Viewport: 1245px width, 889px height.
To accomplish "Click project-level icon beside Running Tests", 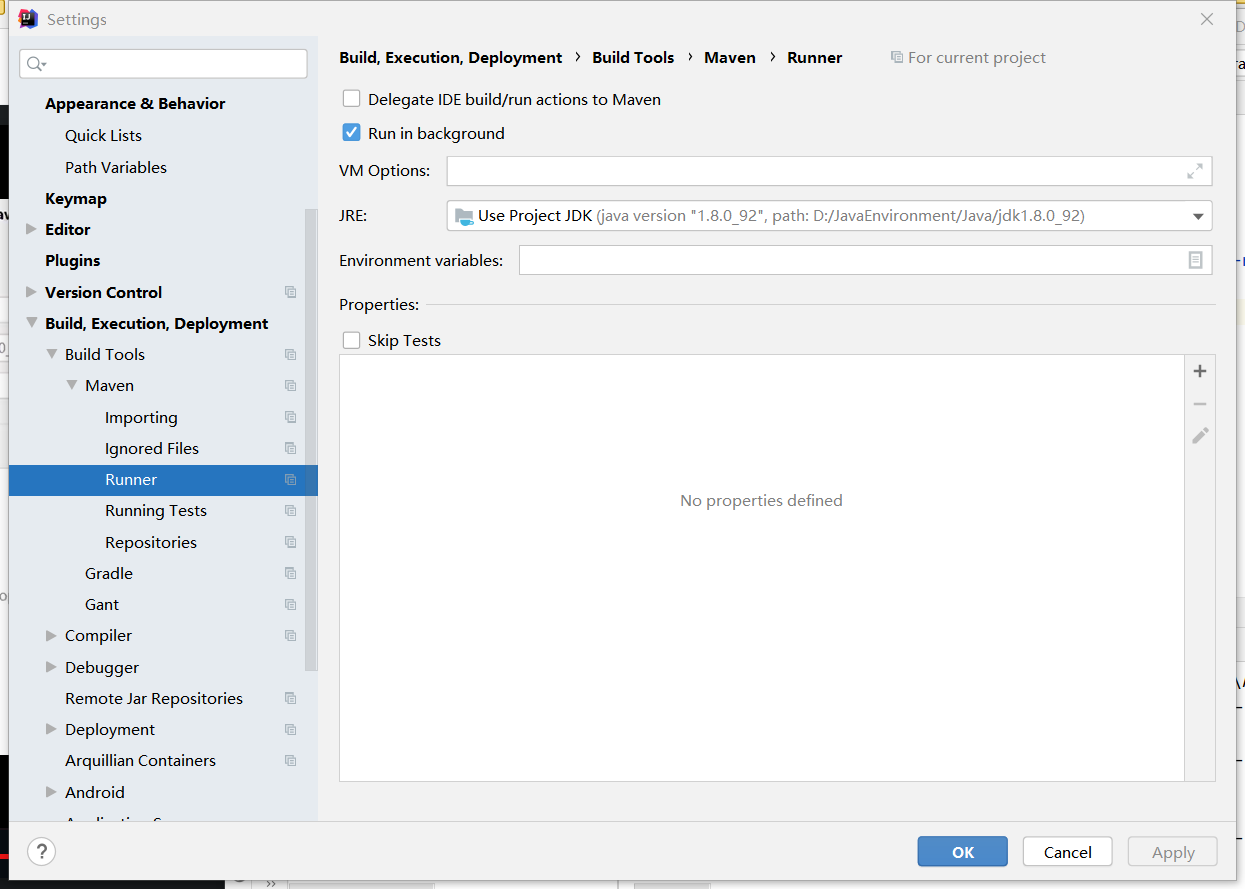I will point(290,510).
